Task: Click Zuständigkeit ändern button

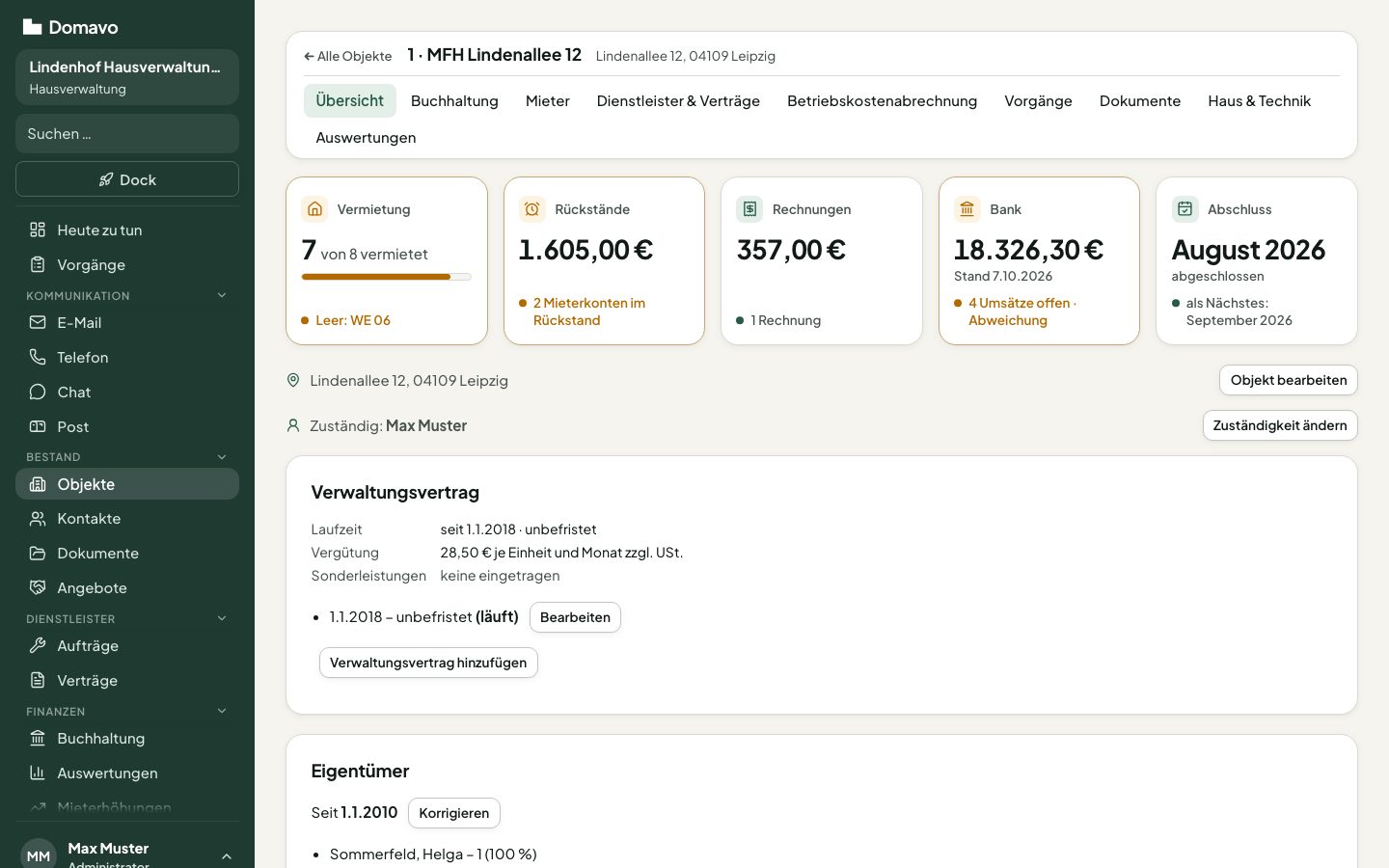Action: pos(1280,425)
